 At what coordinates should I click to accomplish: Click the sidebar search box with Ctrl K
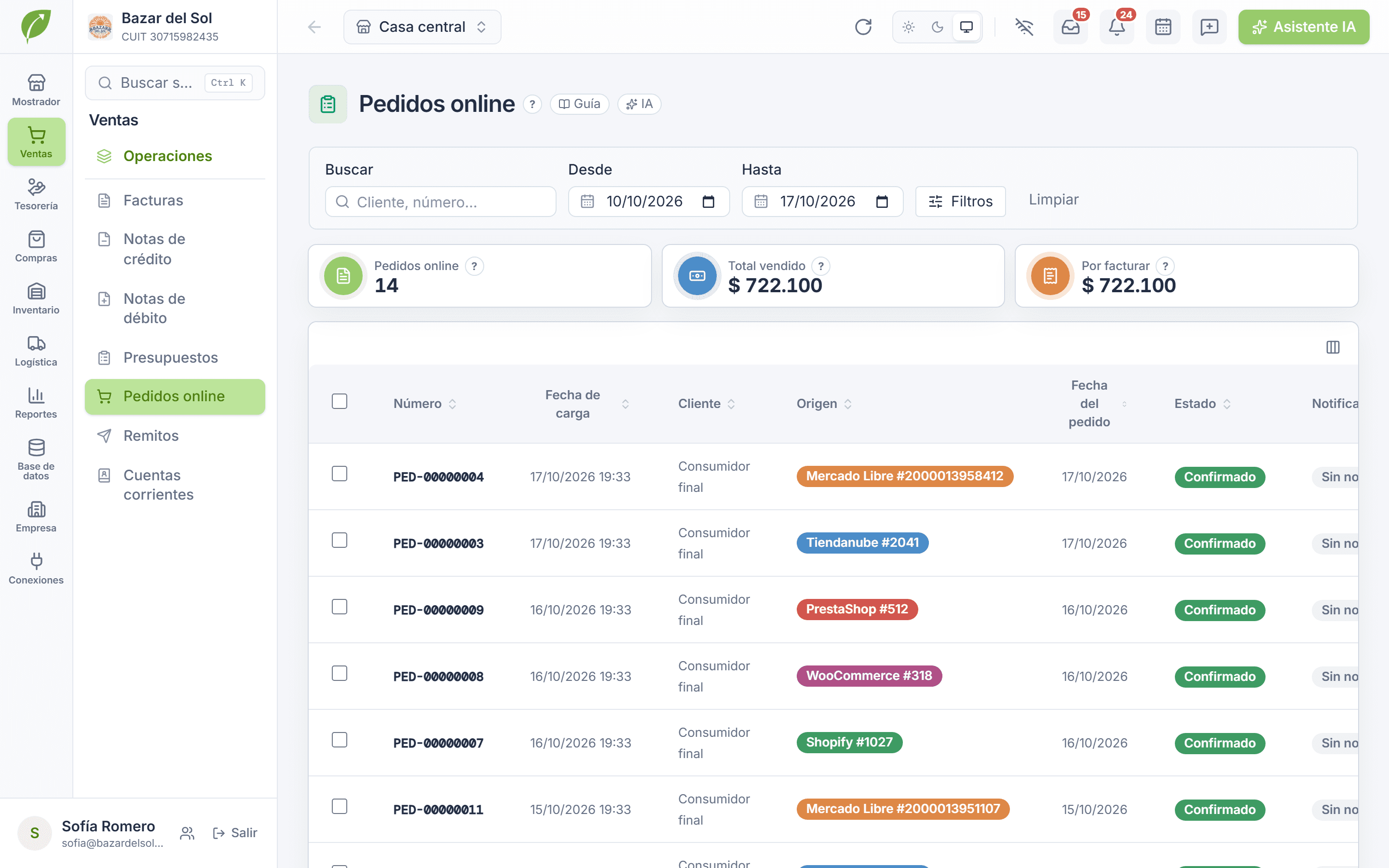[175, 82]
